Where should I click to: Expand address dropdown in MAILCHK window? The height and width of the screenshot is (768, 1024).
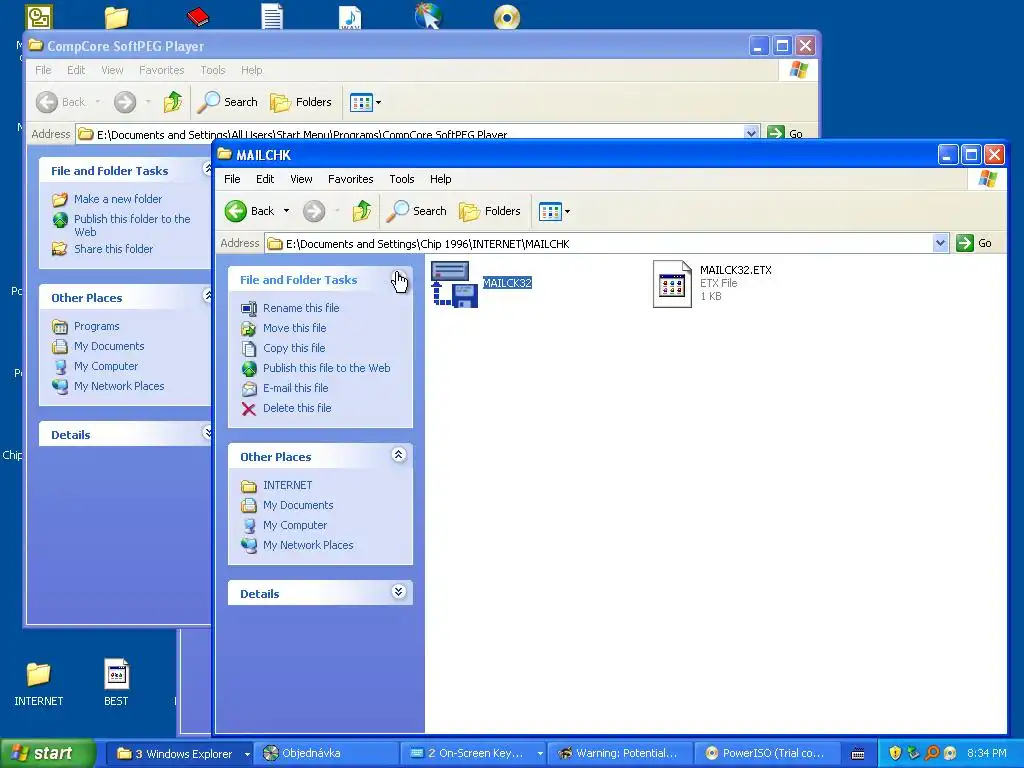pyautogui.click(x=940, y=244)
